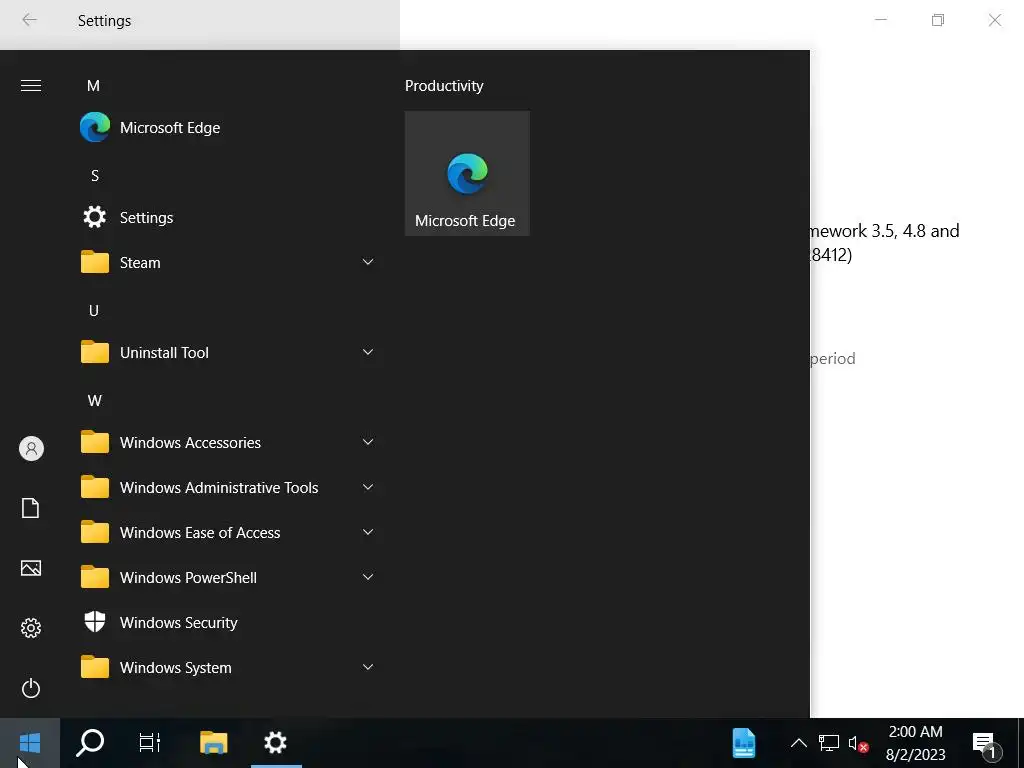
Task: Click the Windows System folder icon
Action: (x=95, y=667)
